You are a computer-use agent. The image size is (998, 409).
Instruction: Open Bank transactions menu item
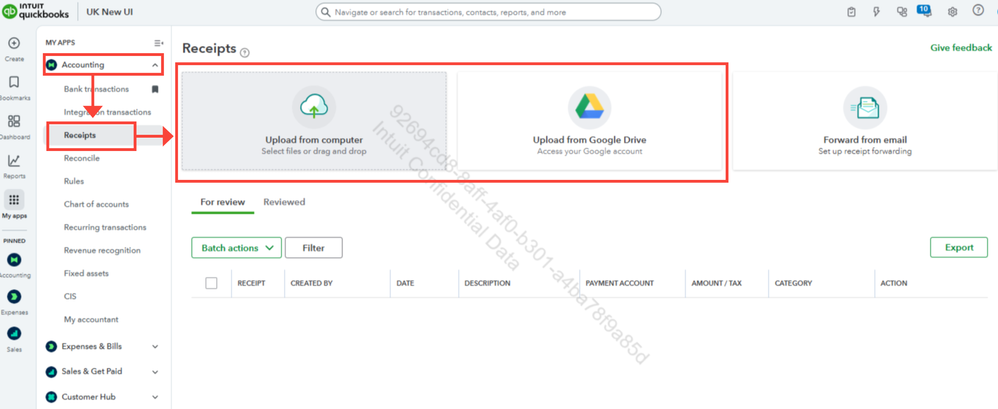(x=96, y=90)
